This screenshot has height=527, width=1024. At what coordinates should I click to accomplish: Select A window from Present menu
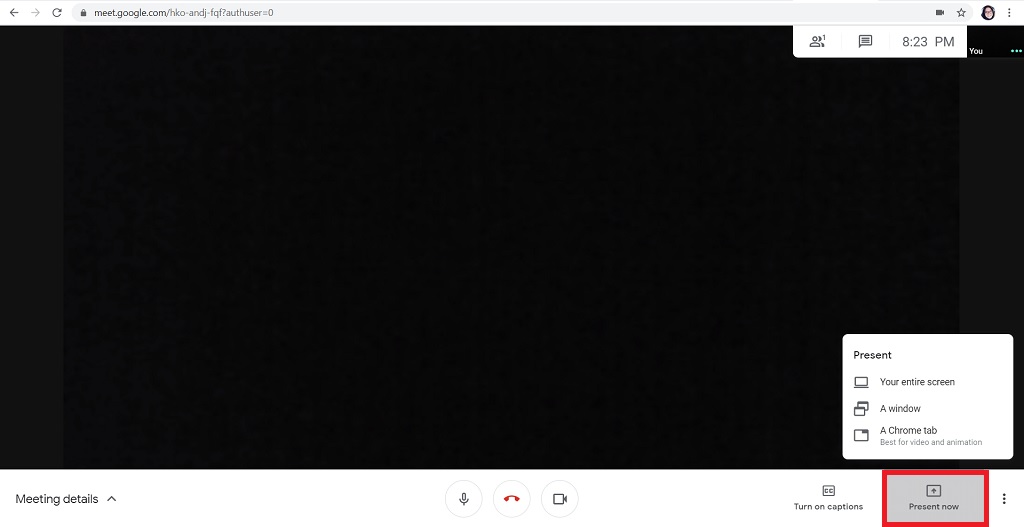(x=900, y=408)
